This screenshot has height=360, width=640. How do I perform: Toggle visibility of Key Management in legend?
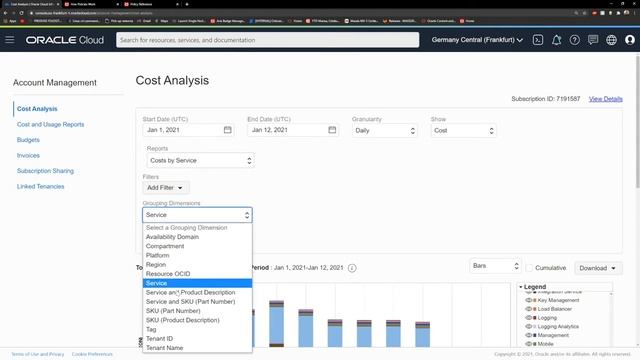529,300
